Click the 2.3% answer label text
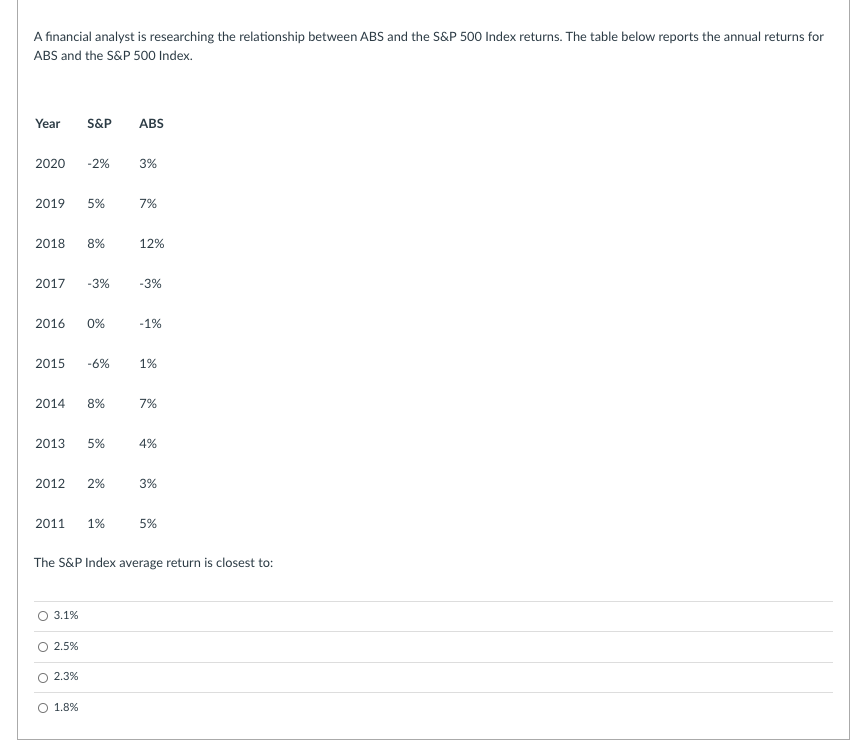 [x=66, y=676]
